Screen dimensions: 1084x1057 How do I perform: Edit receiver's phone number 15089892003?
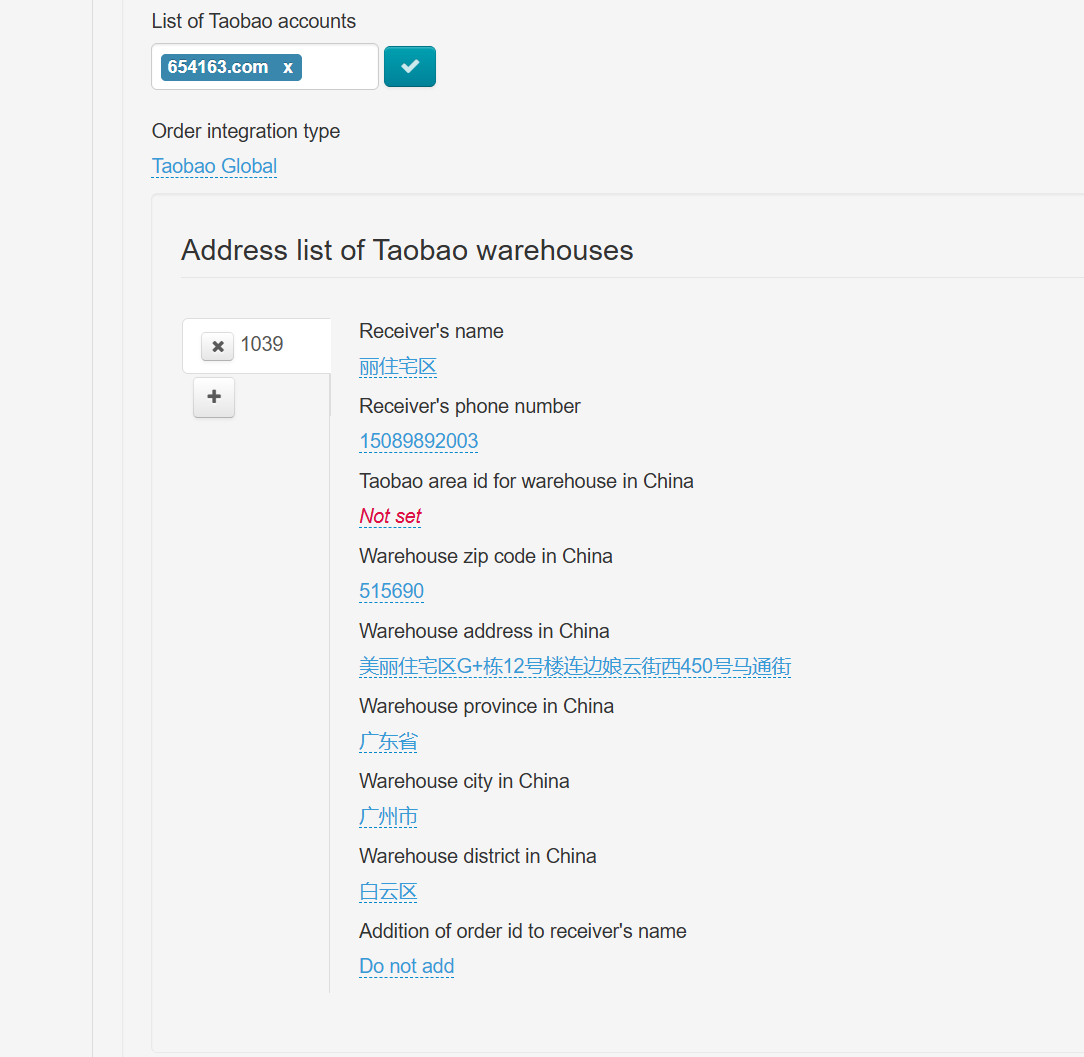pyautogui.click(x=418, y=441)
